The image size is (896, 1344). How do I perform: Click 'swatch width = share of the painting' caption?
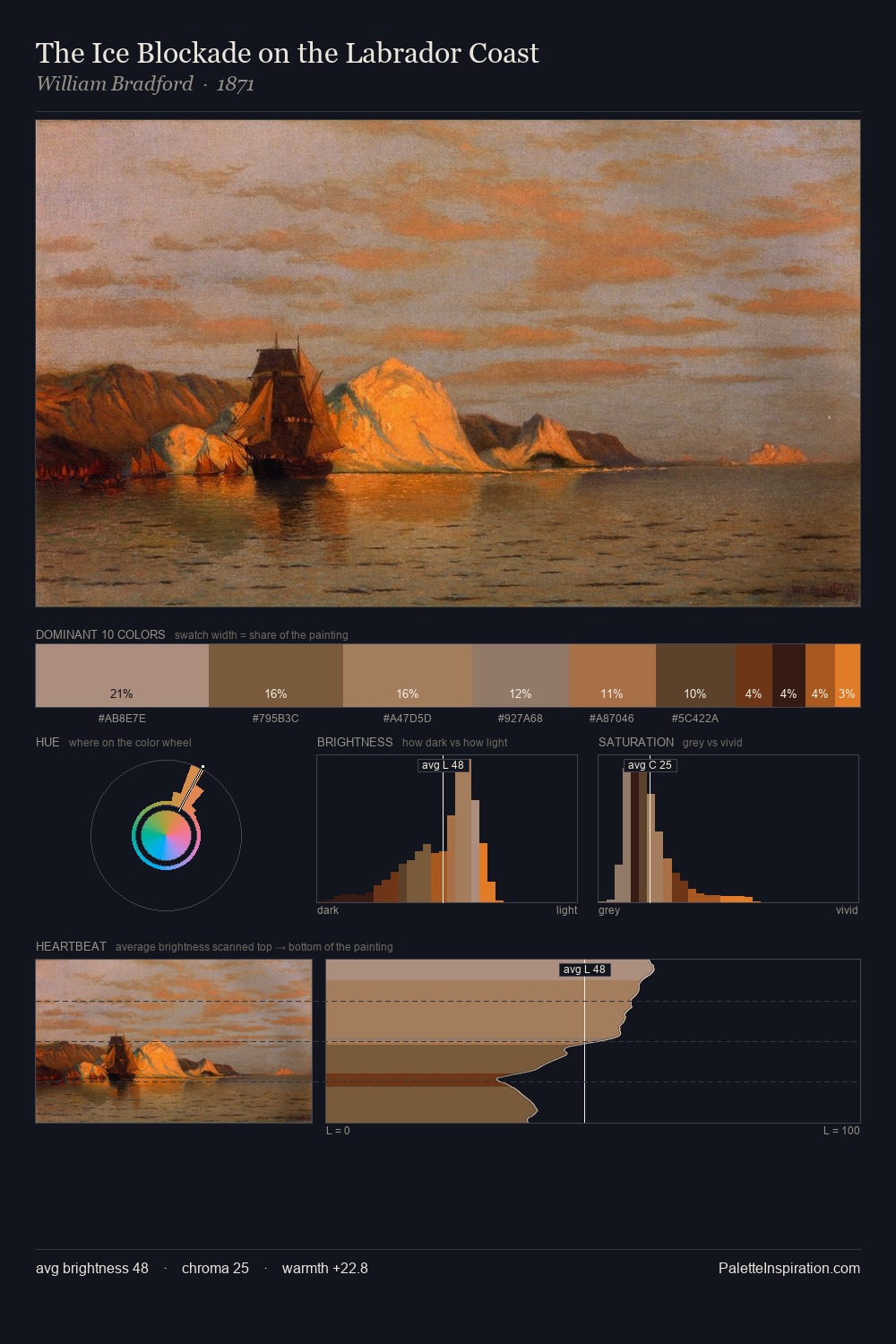(262, 635)
